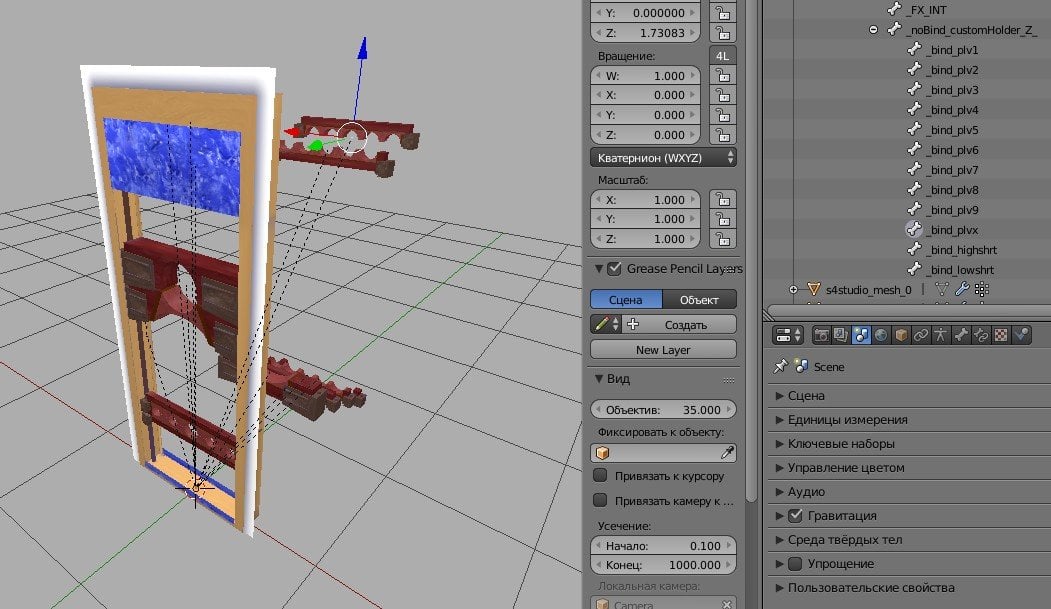Clear the local camera field with X
This screenshot has width=1051, height=609.
tap(727, 604)
